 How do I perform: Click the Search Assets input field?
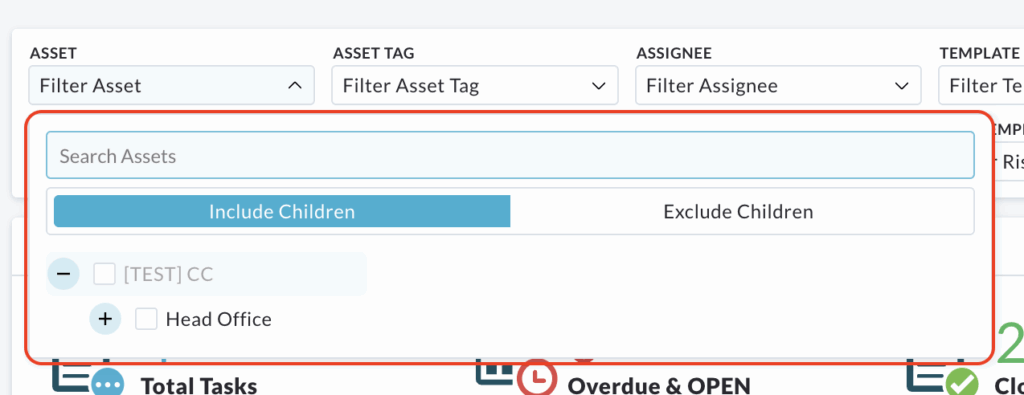(x=510, y=156)
